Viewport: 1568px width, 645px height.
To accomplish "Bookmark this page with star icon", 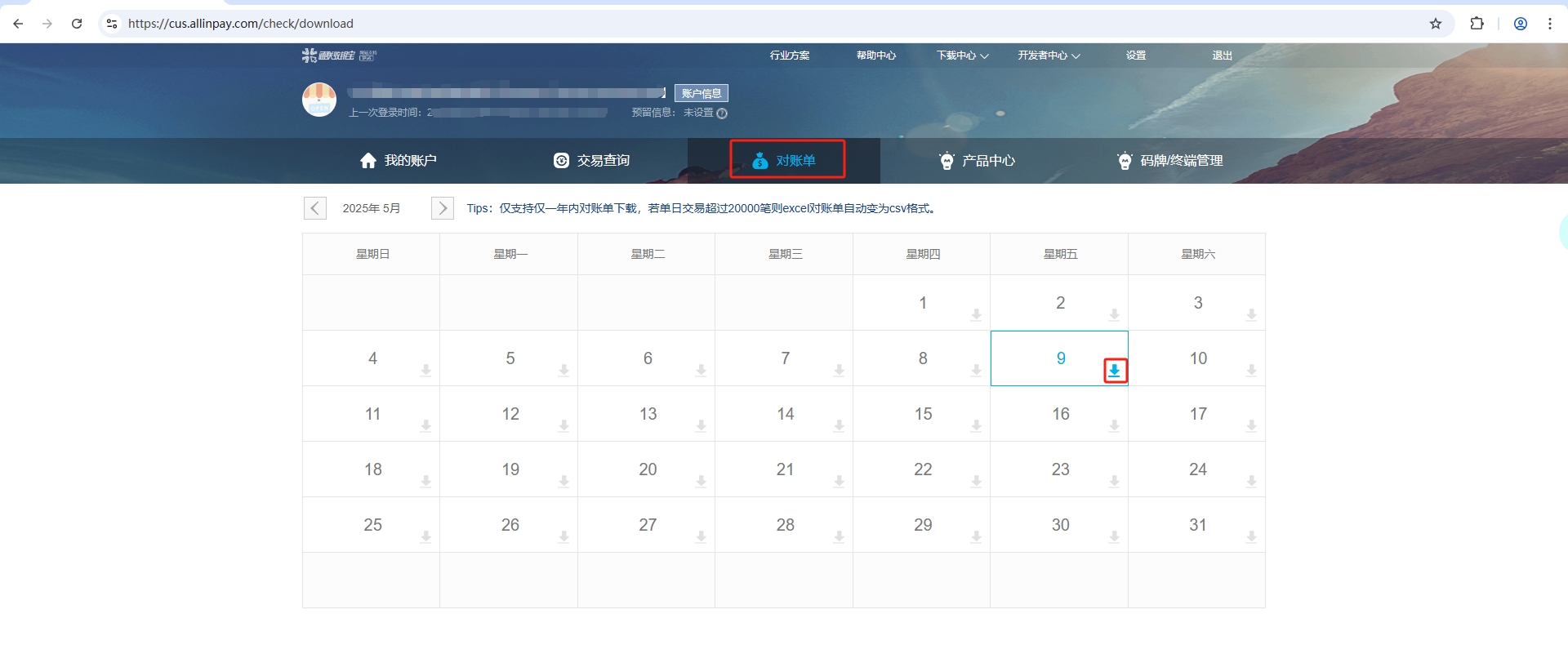I will pyautogui.click(x=1435, y=24).
